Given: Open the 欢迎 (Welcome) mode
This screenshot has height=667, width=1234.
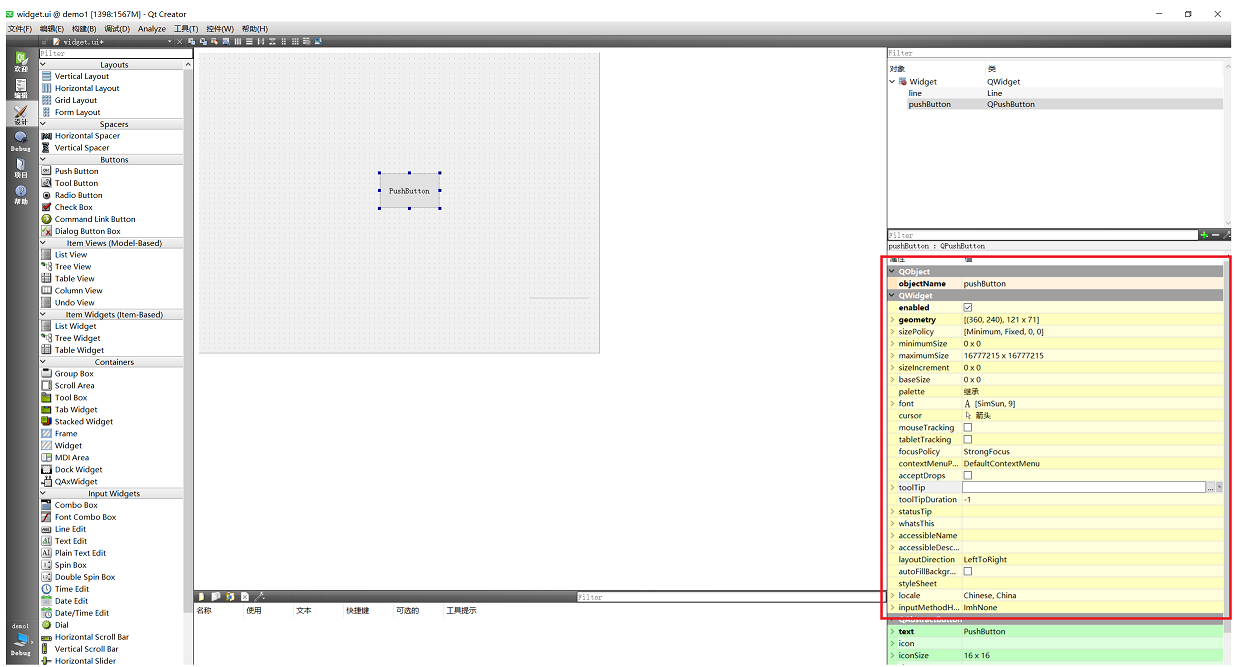Looking at the screenshot, I should (21, 62).
